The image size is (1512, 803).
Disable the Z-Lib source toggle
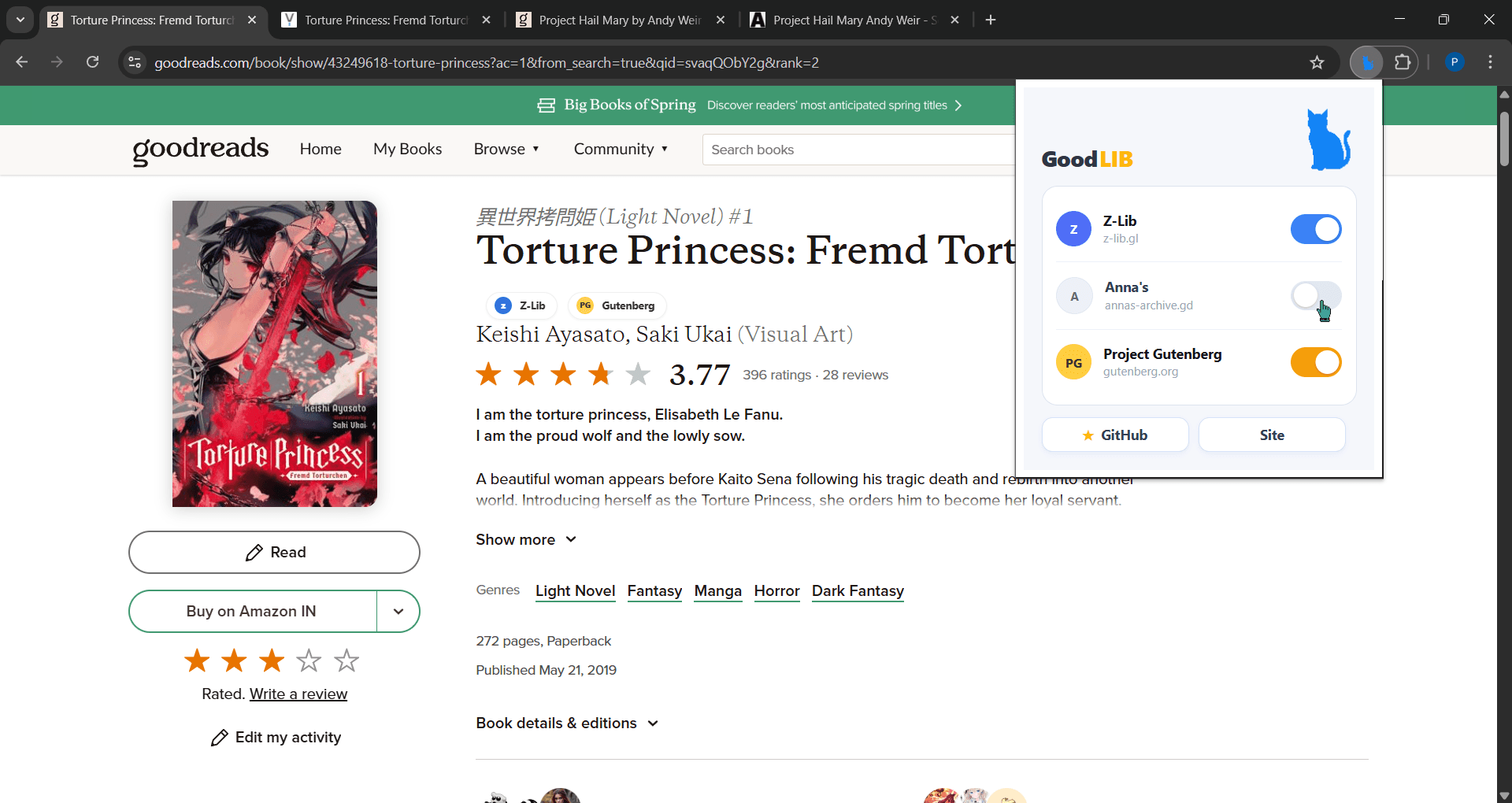(1314, 228)
